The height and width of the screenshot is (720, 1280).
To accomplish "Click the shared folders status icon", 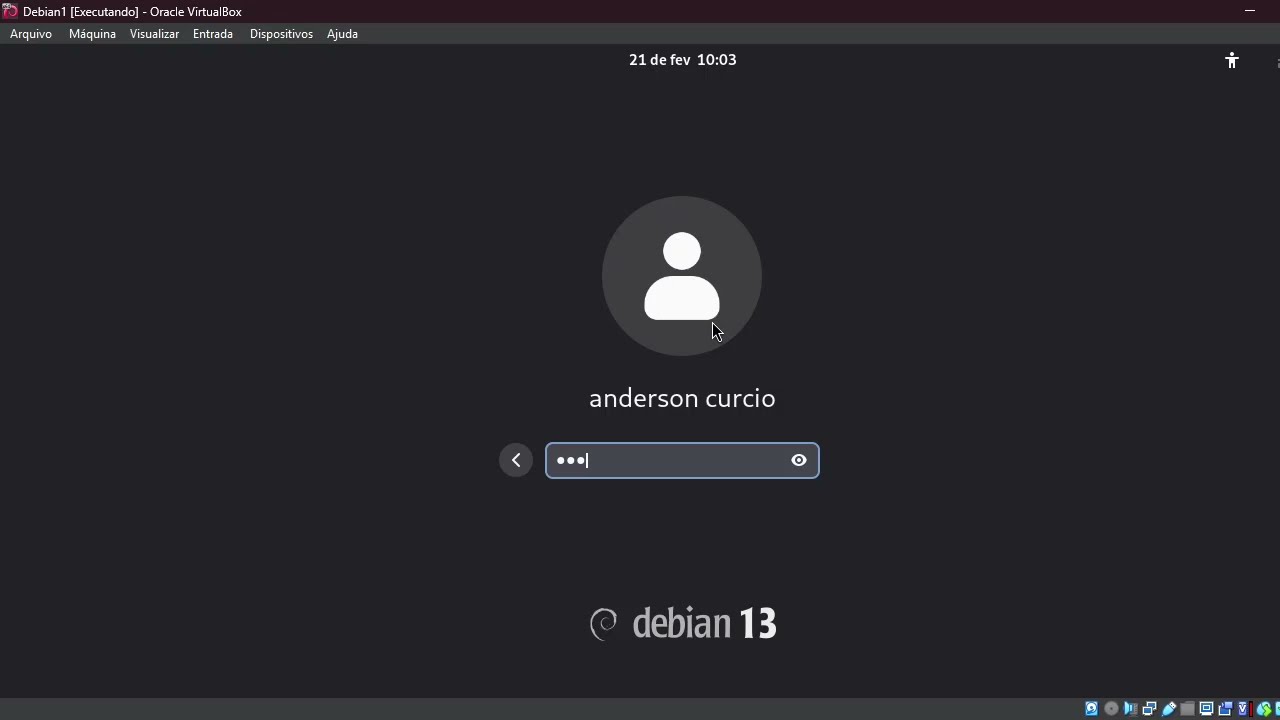I will pos(1187,709).
